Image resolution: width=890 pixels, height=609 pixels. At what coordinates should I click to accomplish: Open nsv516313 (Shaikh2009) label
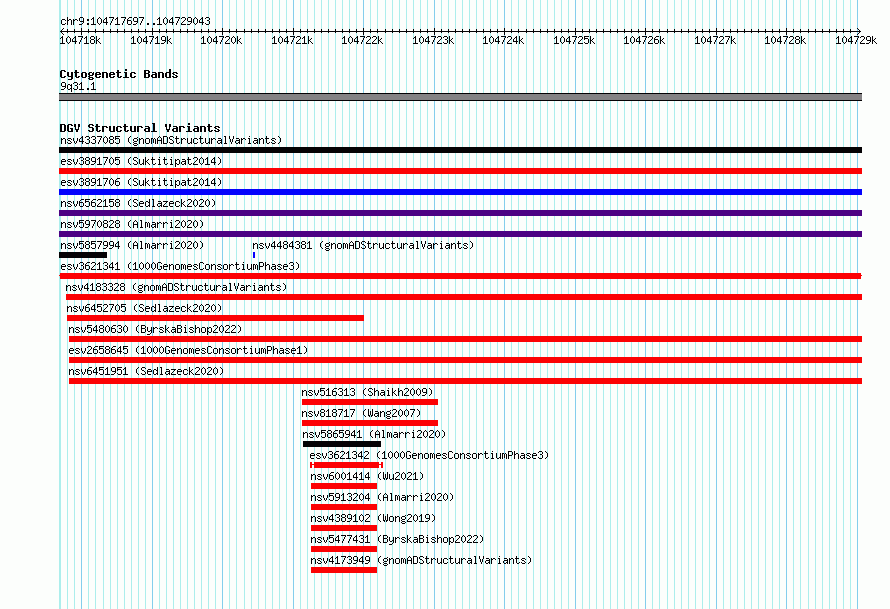(367, 392)
